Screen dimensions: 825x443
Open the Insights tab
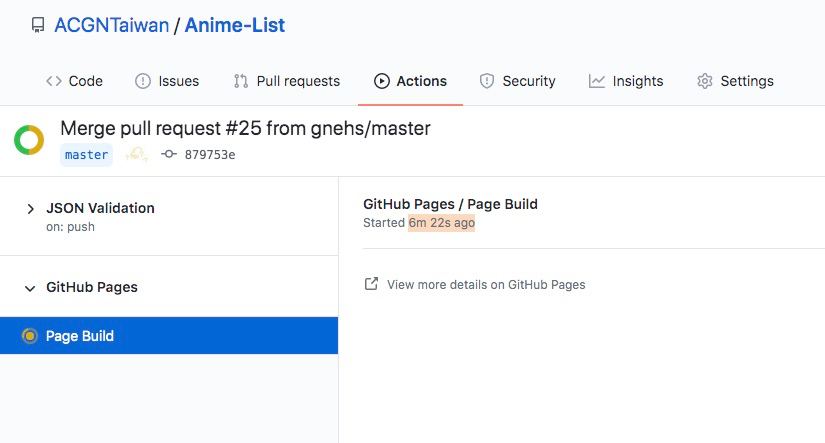(626, 81)
